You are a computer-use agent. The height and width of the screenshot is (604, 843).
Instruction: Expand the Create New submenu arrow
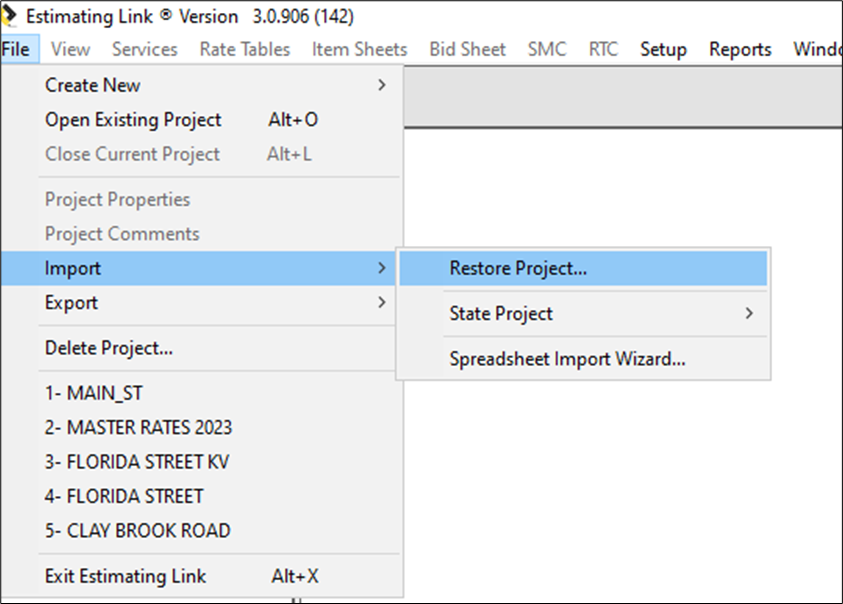pos(382,85)
